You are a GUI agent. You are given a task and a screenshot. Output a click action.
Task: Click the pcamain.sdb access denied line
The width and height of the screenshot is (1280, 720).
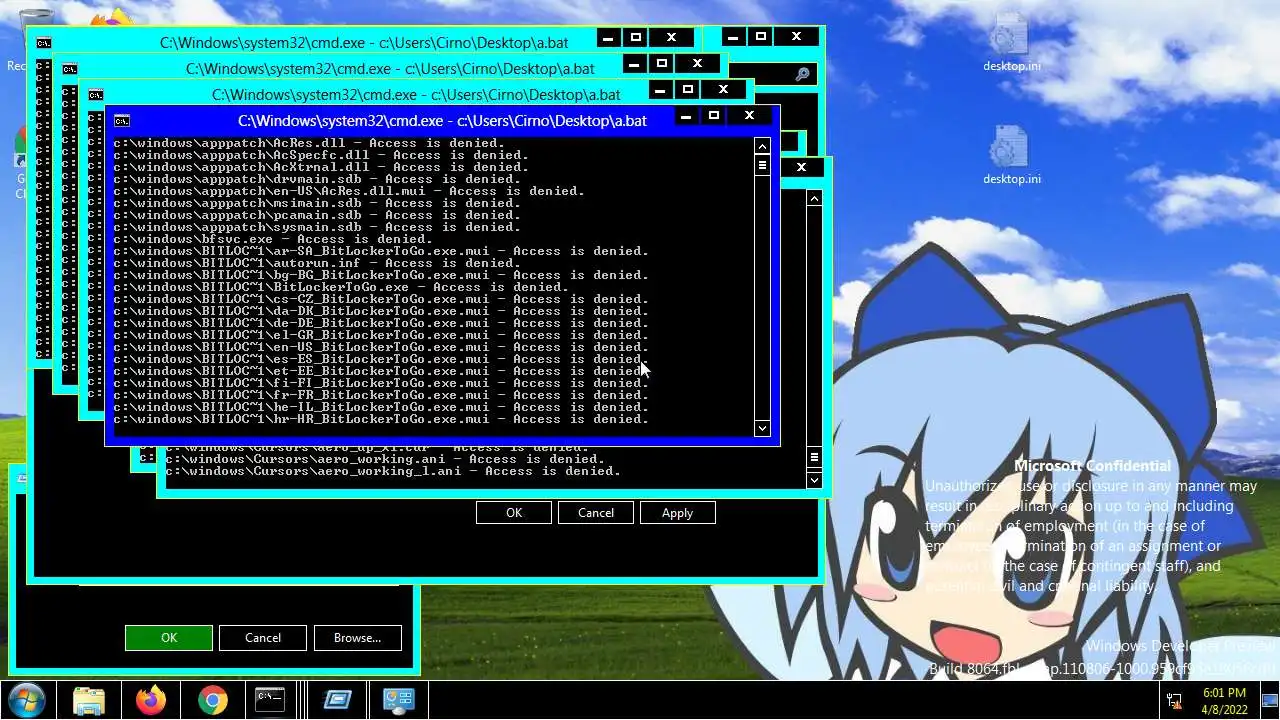[x=317, y=215]
